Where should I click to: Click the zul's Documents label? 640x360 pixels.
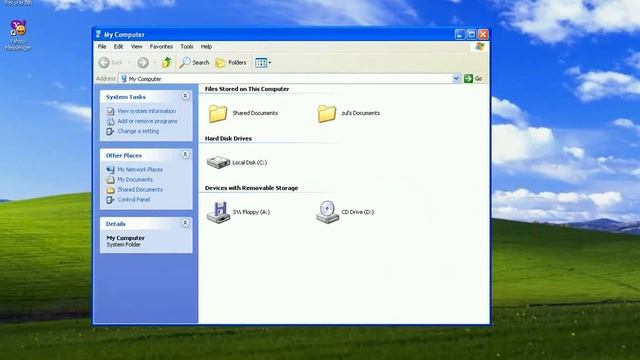click(x=360, y=113)
